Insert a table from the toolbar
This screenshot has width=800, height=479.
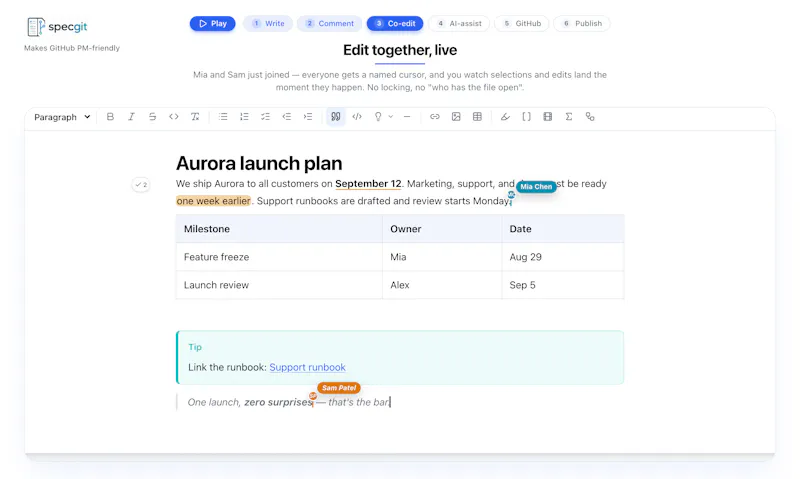tap(477, 117)
